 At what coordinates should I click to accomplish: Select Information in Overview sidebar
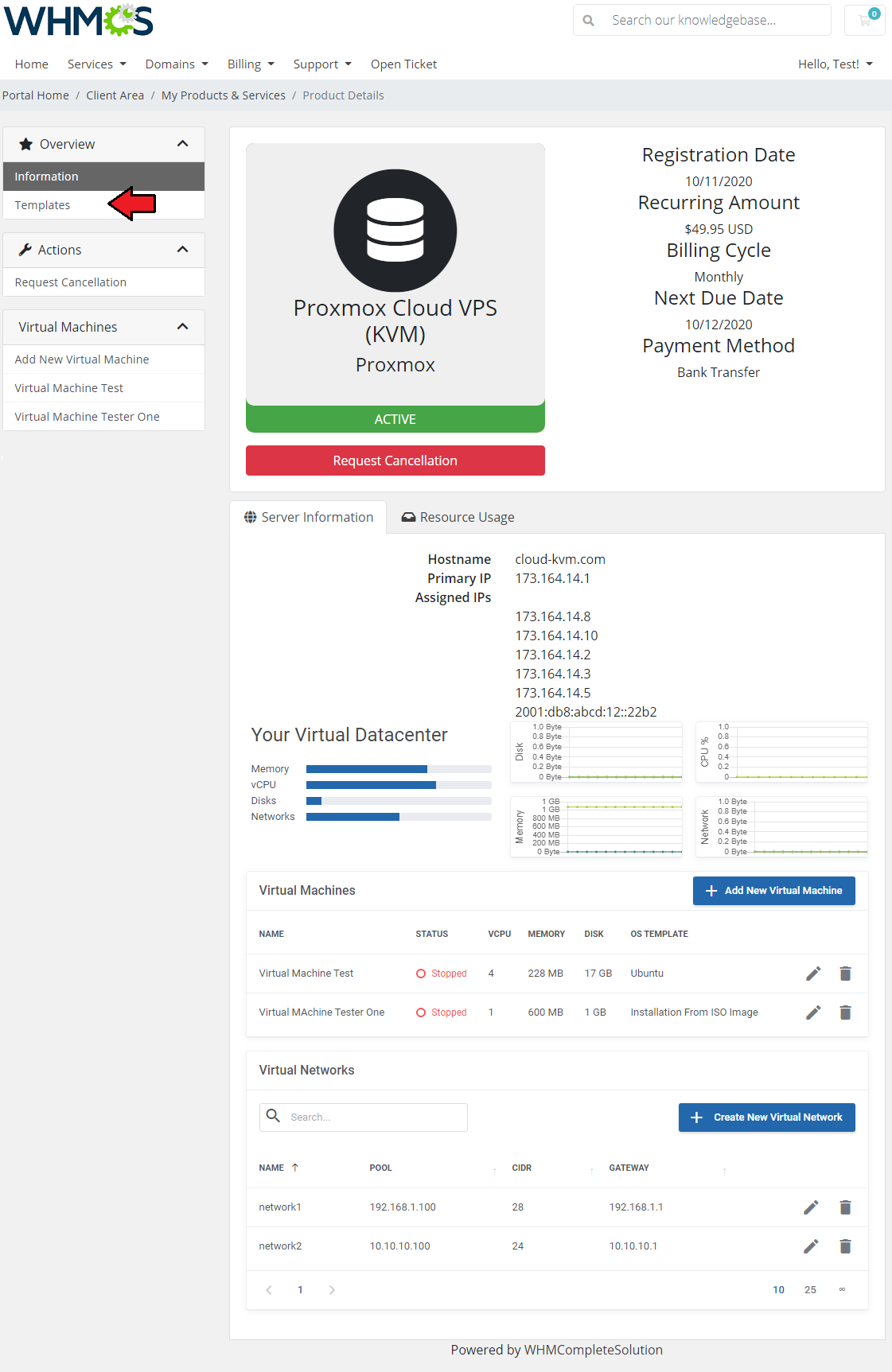coord(103,177)
